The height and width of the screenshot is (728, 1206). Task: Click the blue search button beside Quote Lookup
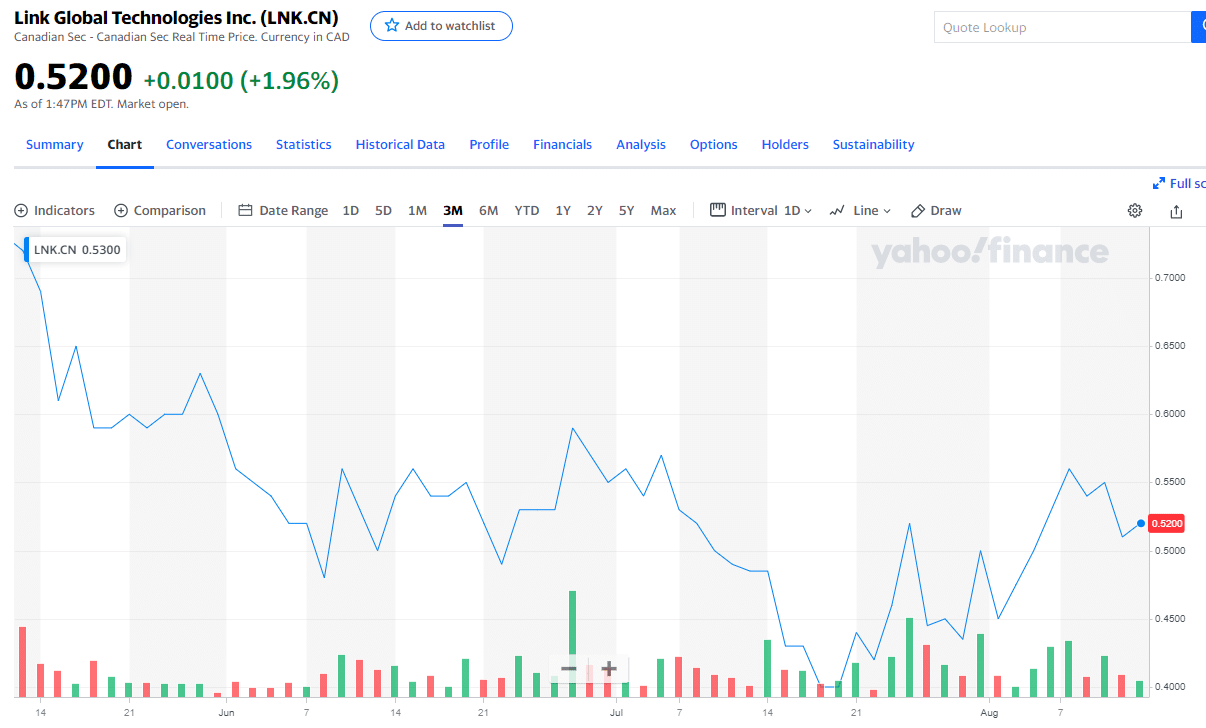click(x=1198, y=27)
